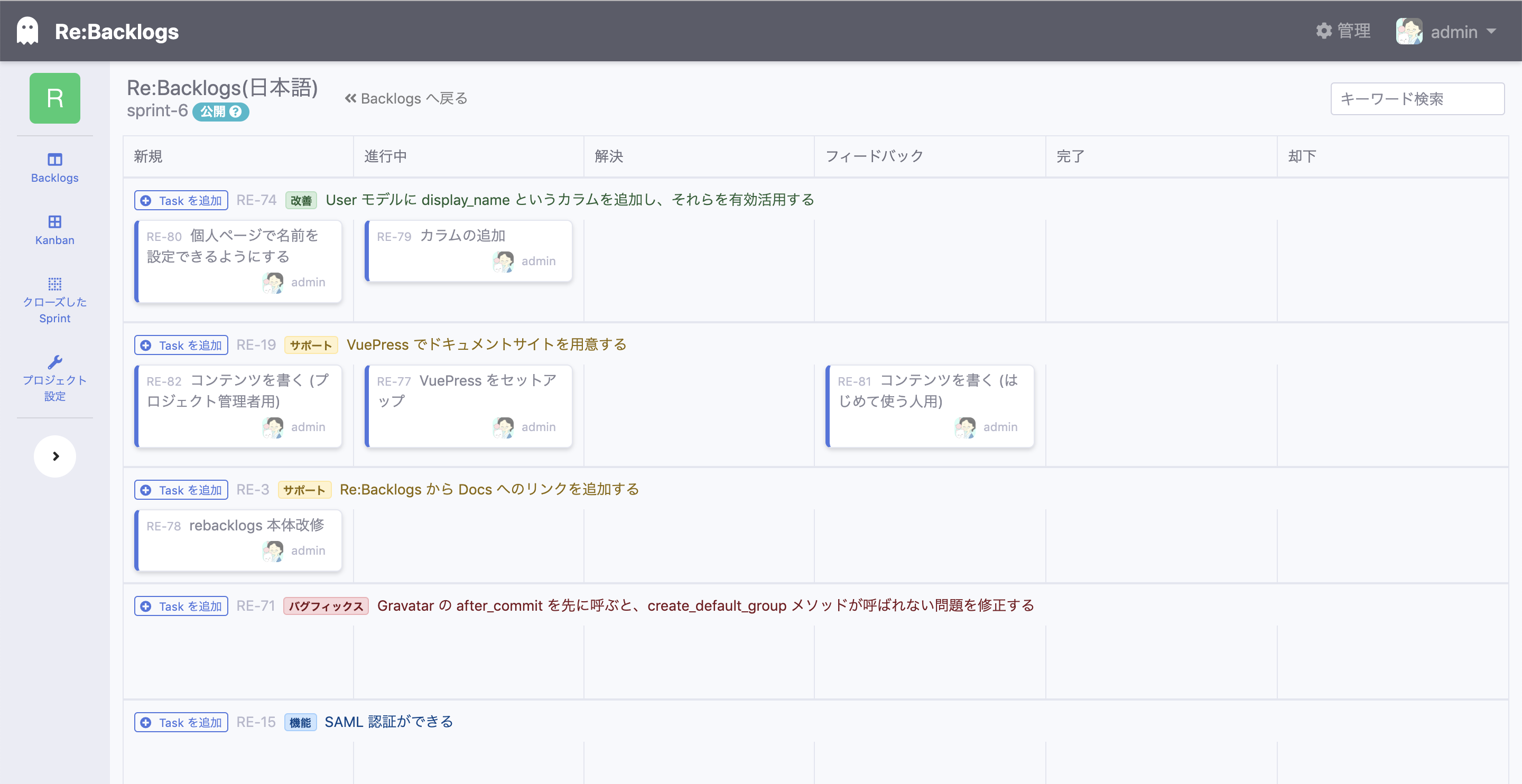The width and height of the screenshot is (1522, 784).
Task: Add a task to story RE-74
Action: coord(181,200)
